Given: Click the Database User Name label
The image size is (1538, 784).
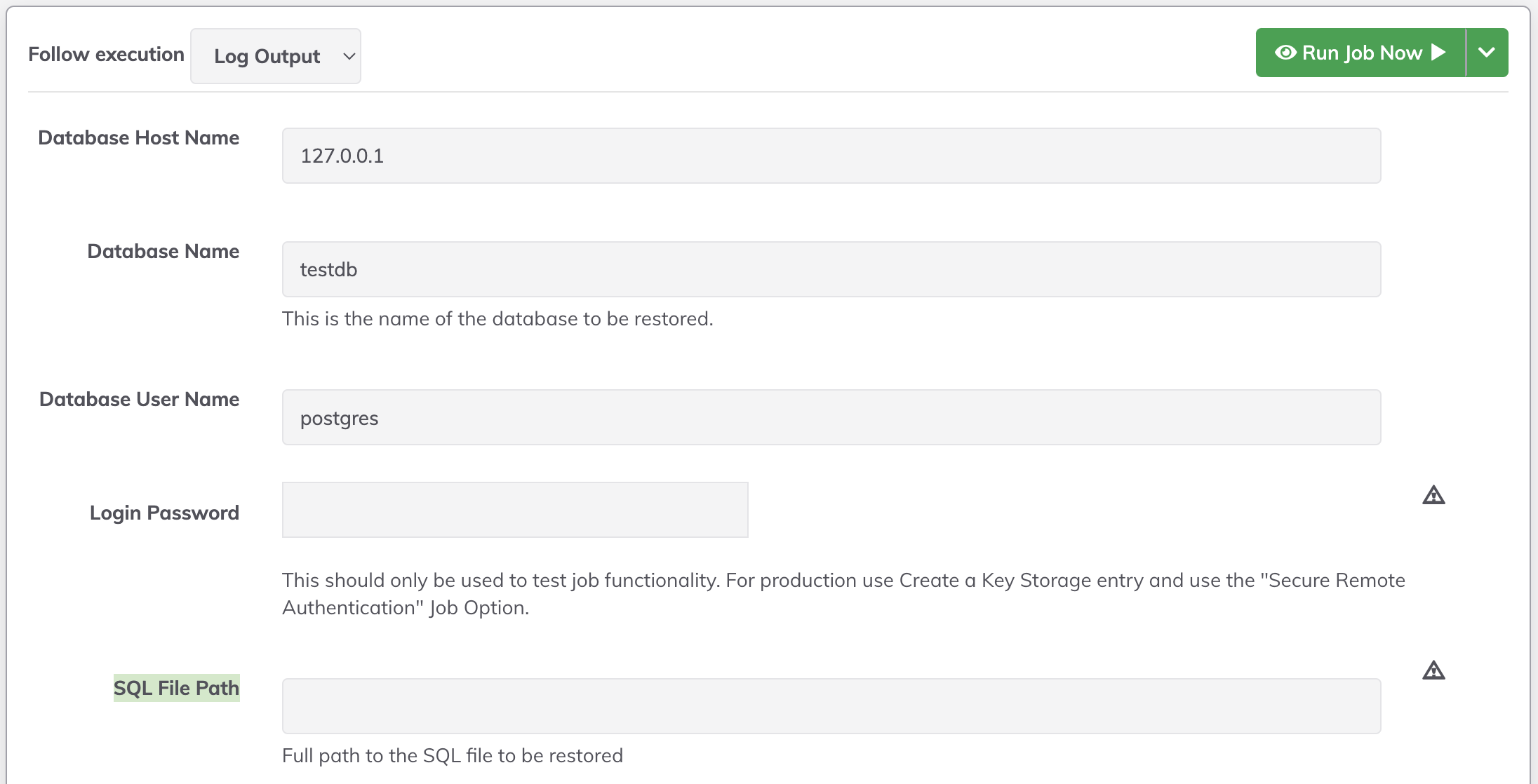Looking at the screenshot, I should coord(139,399).
